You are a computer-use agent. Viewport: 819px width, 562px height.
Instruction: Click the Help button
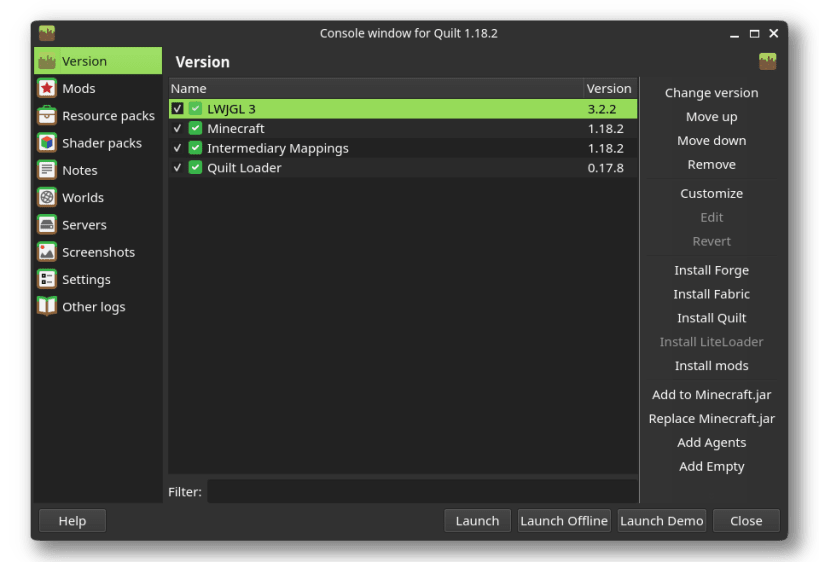(x=72, y=521)
